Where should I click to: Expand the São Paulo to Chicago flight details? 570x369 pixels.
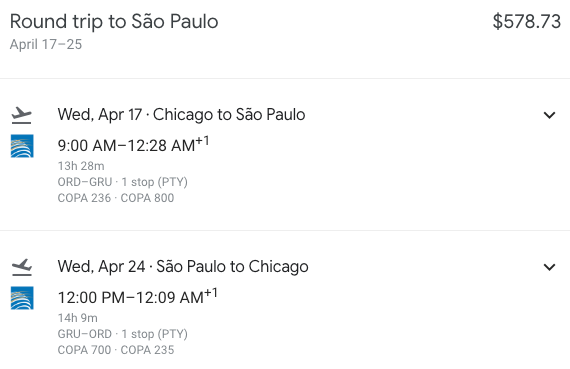[549, 267]
